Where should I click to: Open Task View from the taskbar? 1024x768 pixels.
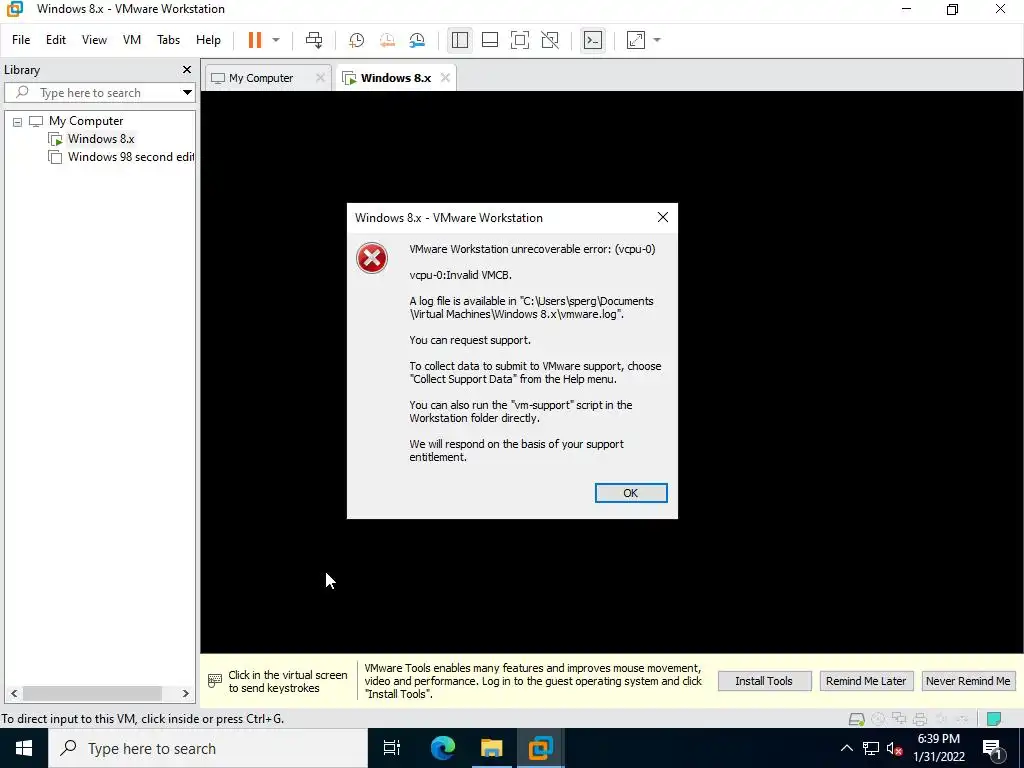click(392, 748)
